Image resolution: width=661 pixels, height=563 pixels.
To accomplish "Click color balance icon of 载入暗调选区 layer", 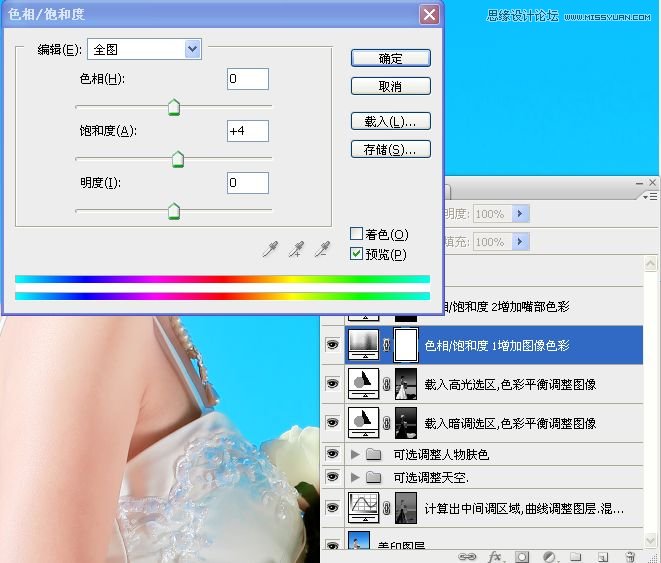I will [364, 423].
